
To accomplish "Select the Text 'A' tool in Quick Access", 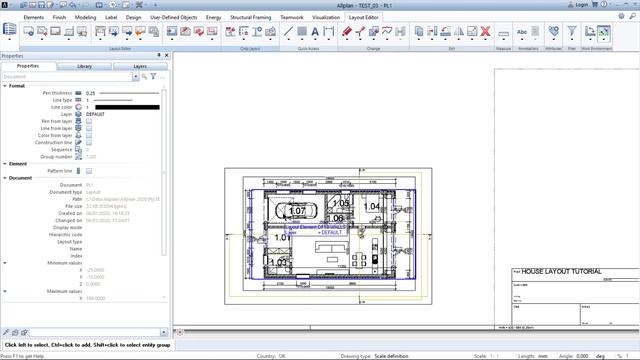I will (315, 31).
